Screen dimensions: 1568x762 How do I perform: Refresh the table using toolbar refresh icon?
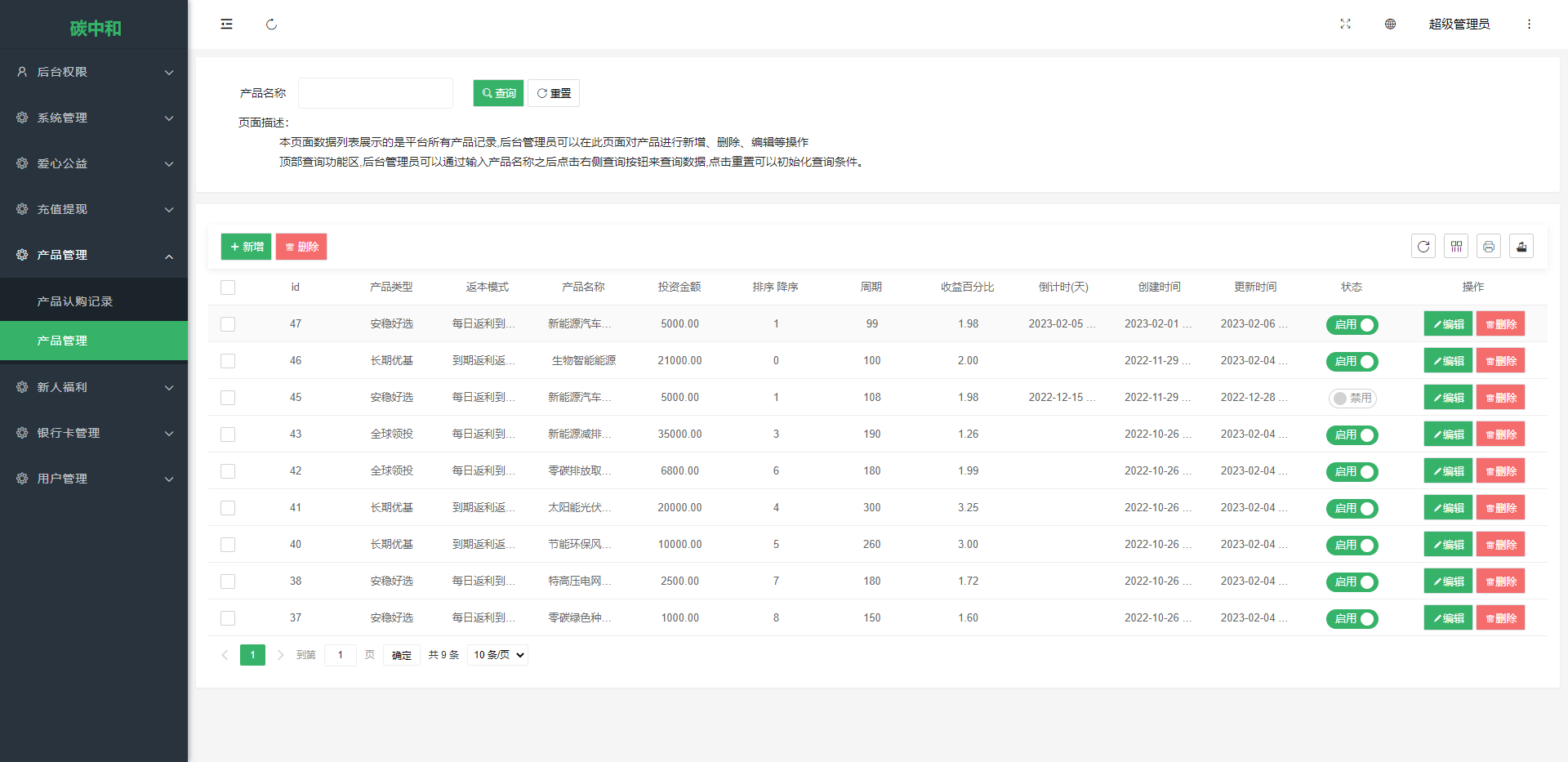pyautogui.click(x=1423, y=247)
